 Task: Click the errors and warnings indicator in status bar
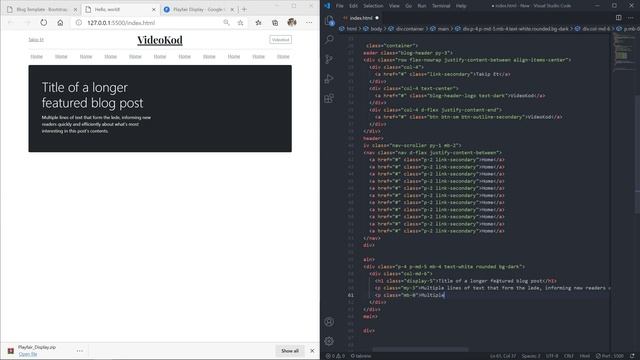point(335,356)
